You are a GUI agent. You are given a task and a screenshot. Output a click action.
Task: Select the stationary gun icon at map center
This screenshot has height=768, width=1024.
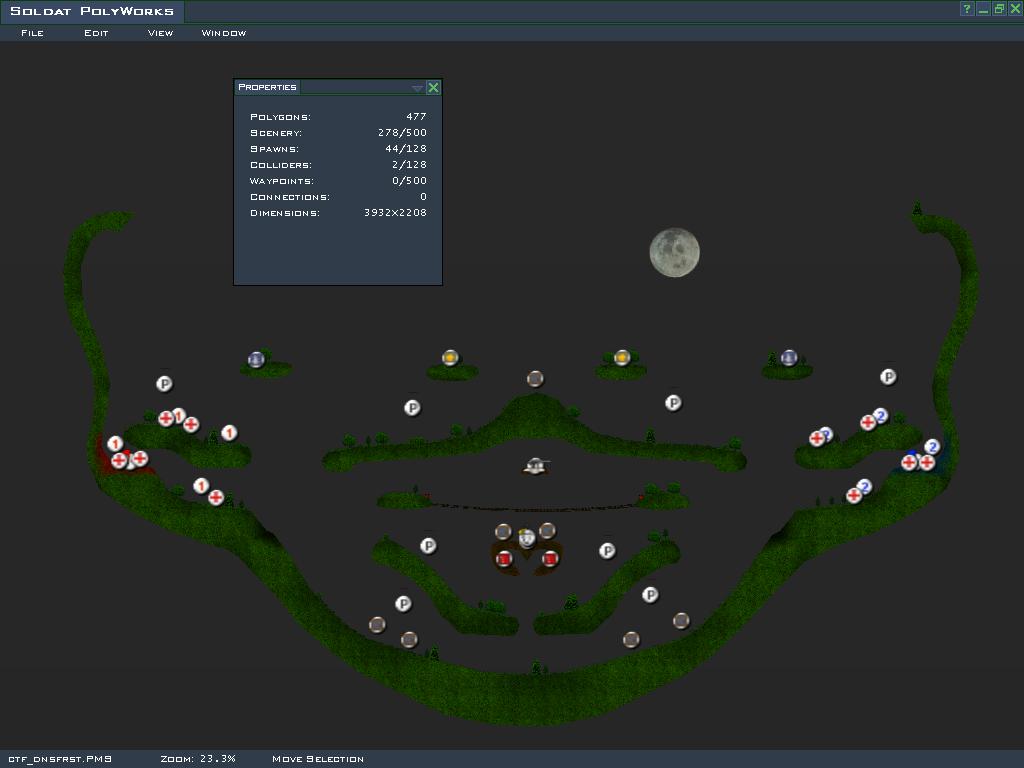point(536,466)
